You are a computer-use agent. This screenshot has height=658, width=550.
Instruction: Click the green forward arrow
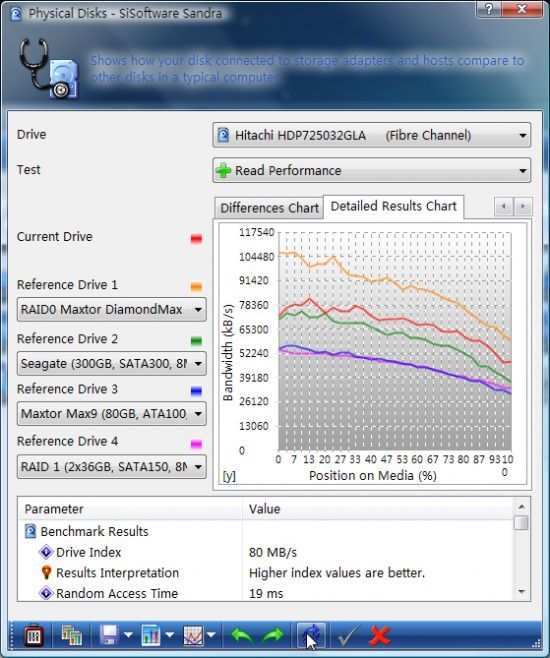[x=273, y=636]
